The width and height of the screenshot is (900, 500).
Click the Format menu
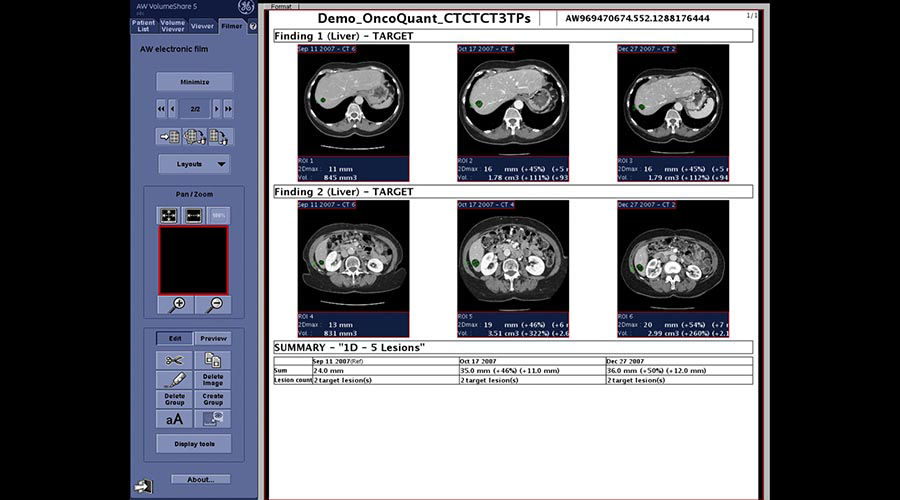281,6
